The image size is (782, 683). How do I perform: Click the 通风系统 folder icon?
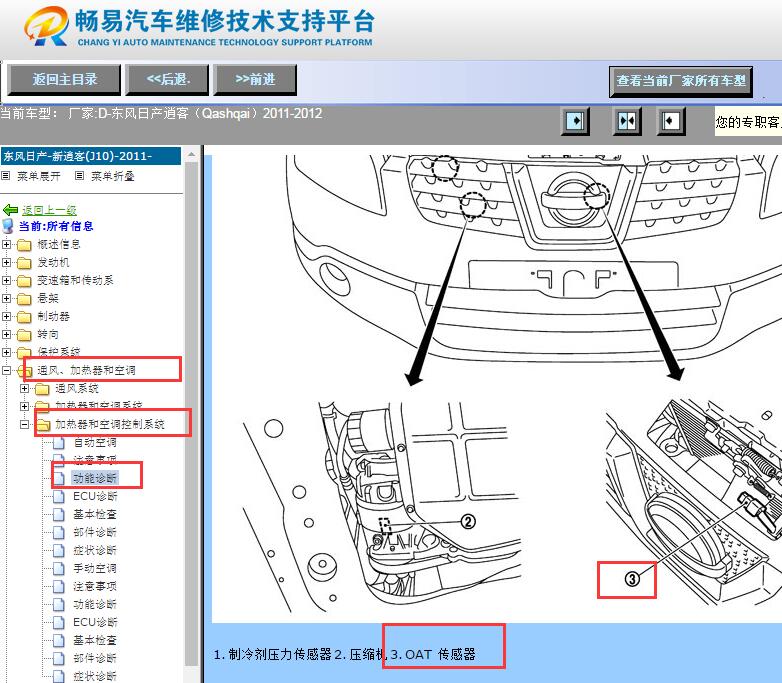click(42, 389)
